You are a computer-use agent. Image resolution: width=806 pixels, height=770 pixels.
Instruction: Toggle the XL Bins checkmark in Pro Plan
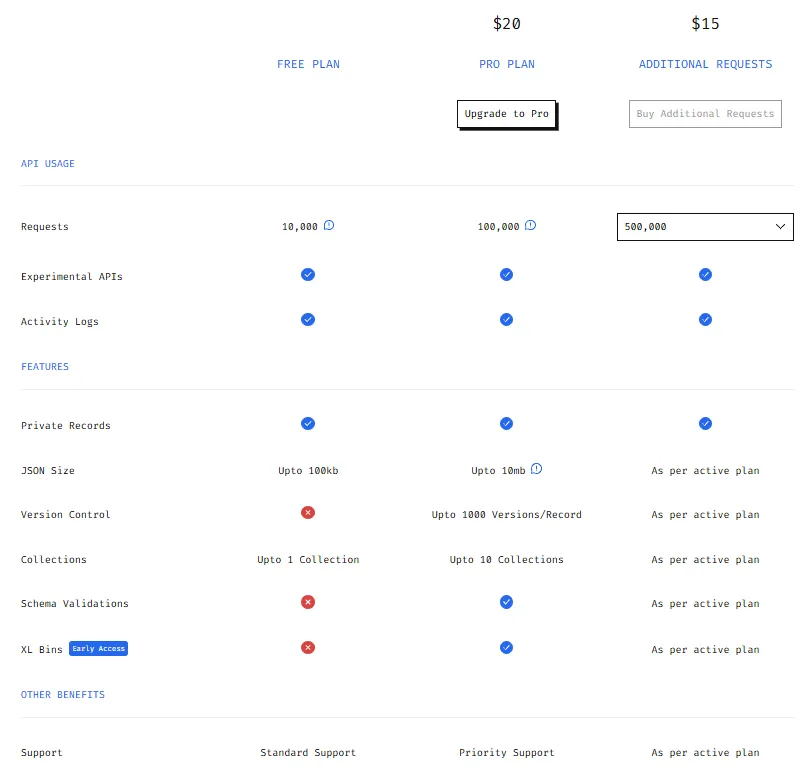point(506,647)
